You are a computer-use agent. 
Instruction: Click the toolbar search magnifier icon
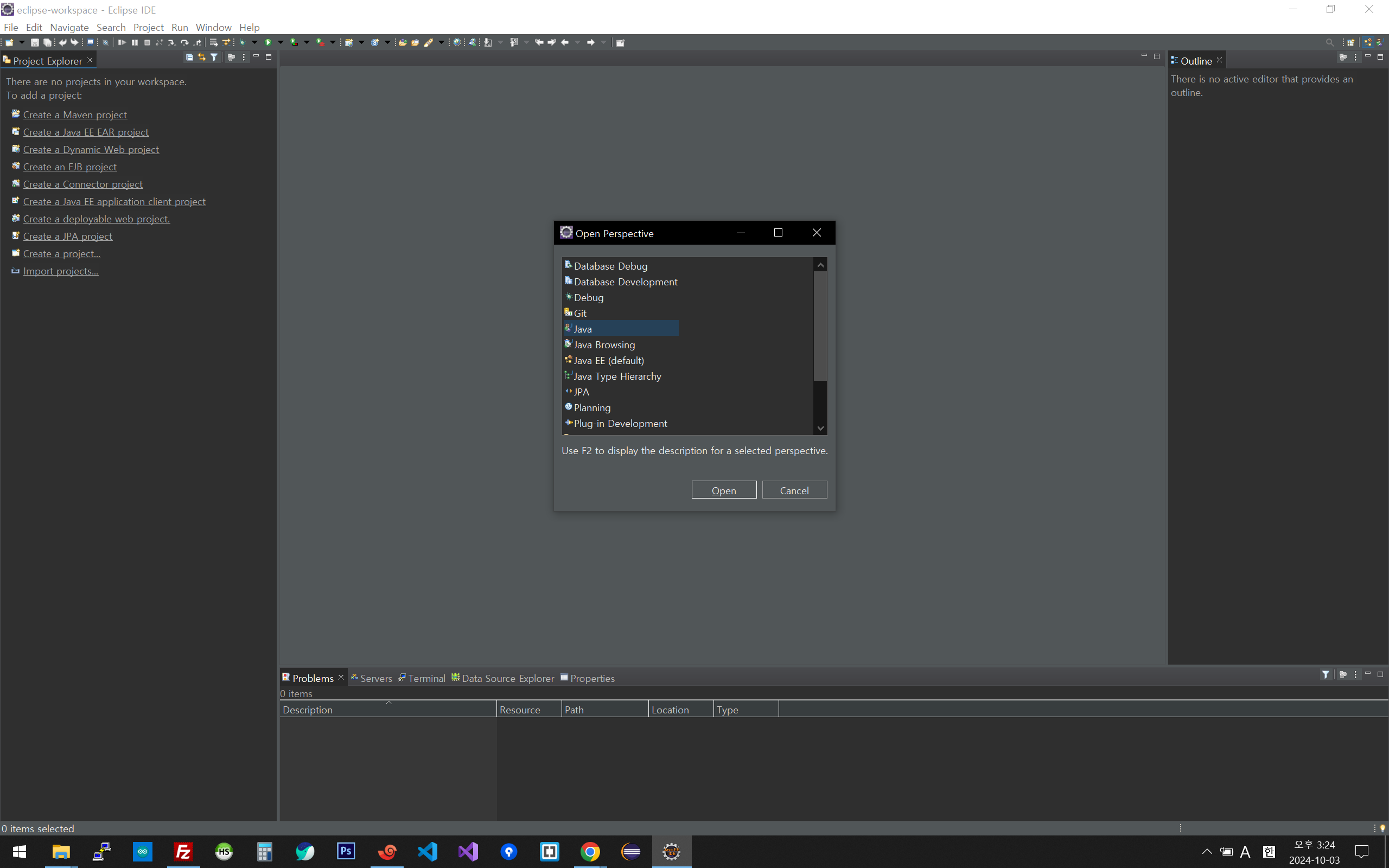(1329, 42)
